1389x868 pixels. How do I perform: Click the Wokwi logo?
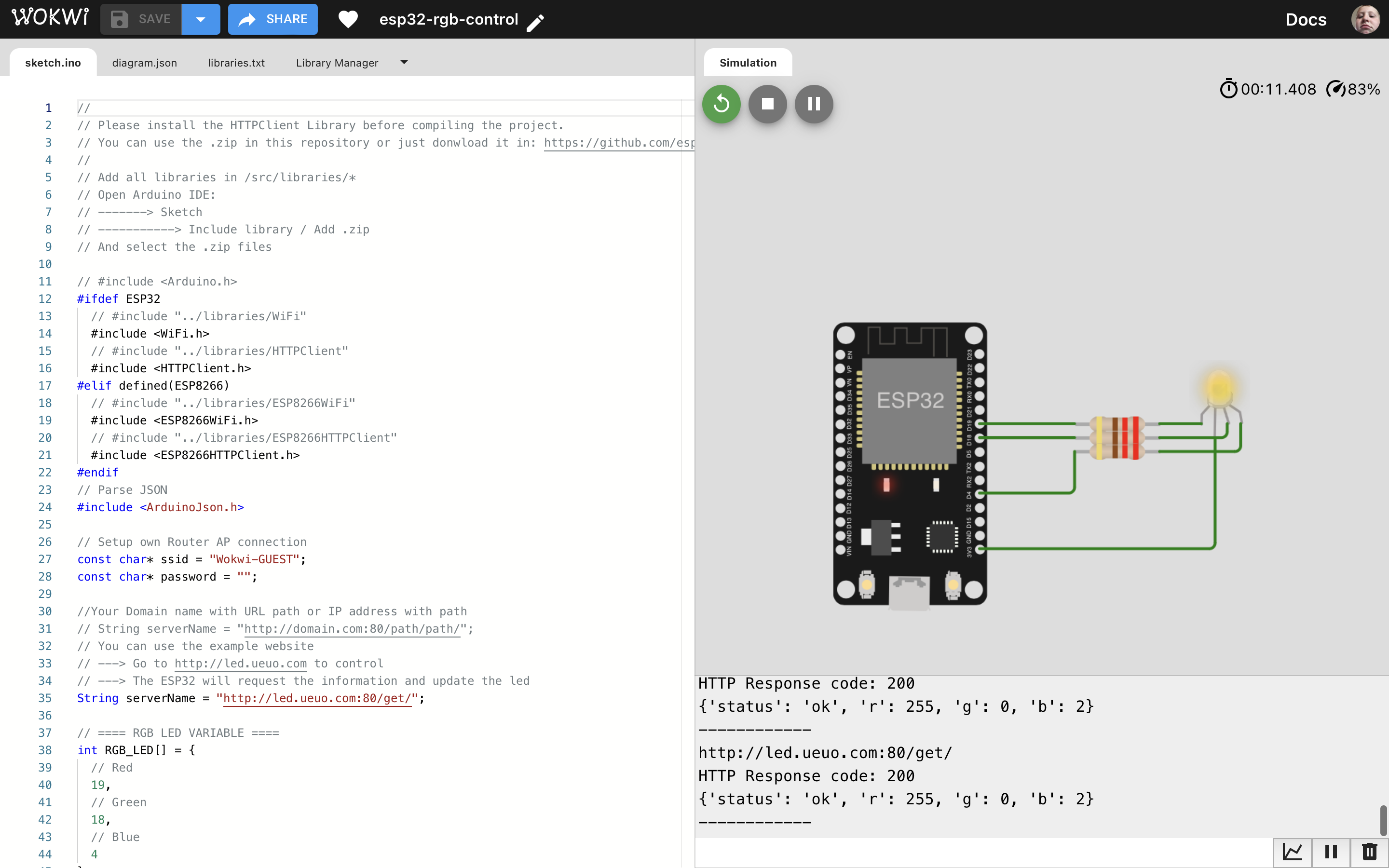[51, 18]
